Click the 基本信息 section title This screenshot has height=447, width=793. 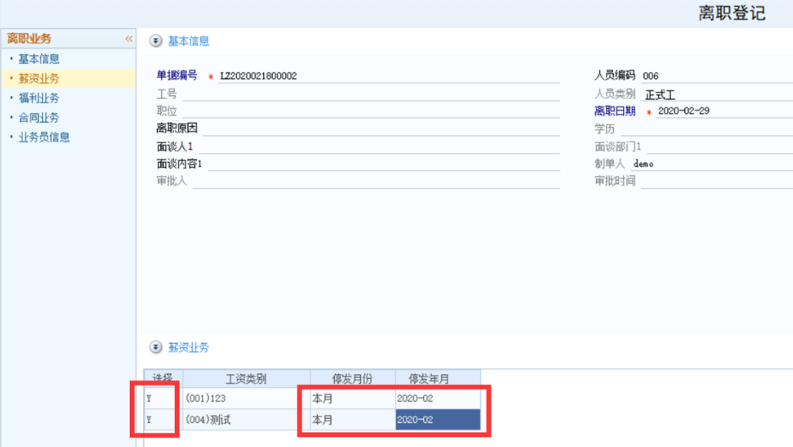pos(189,41)
